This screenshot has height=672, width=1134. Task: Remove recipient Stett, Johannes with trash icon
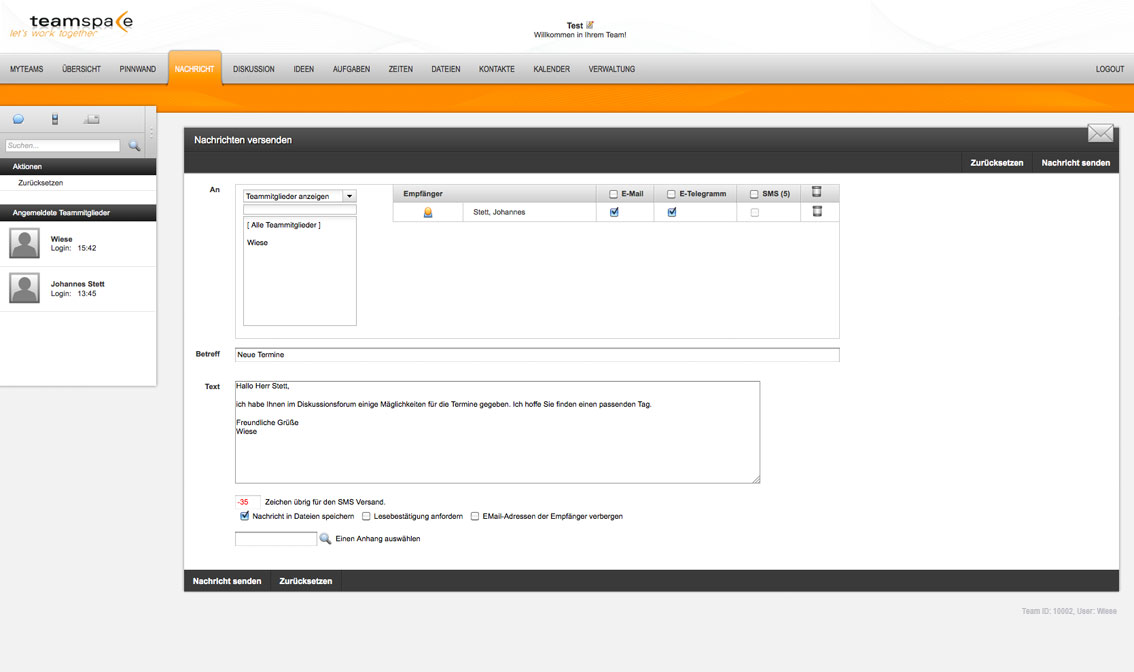pos(817,211)
